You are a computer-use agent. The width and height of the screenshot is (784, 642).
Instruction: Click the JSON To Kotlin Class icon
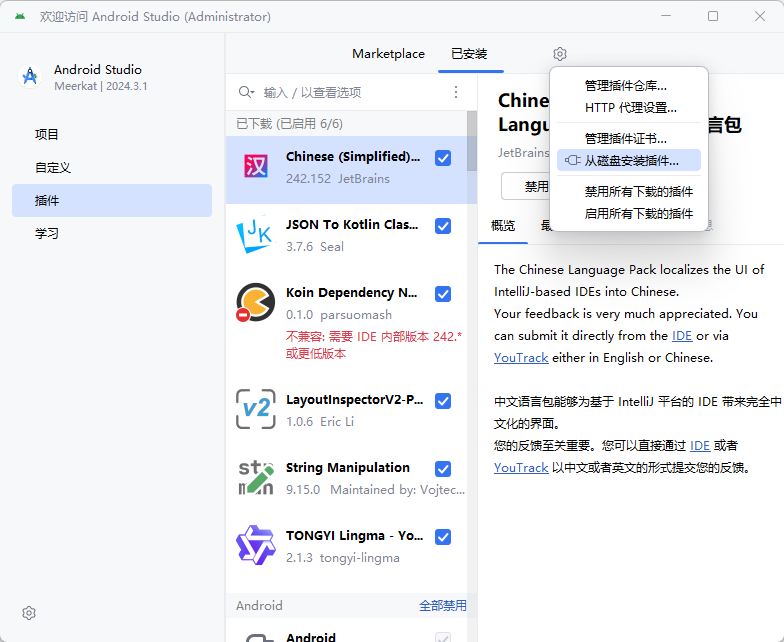point(256,234)
